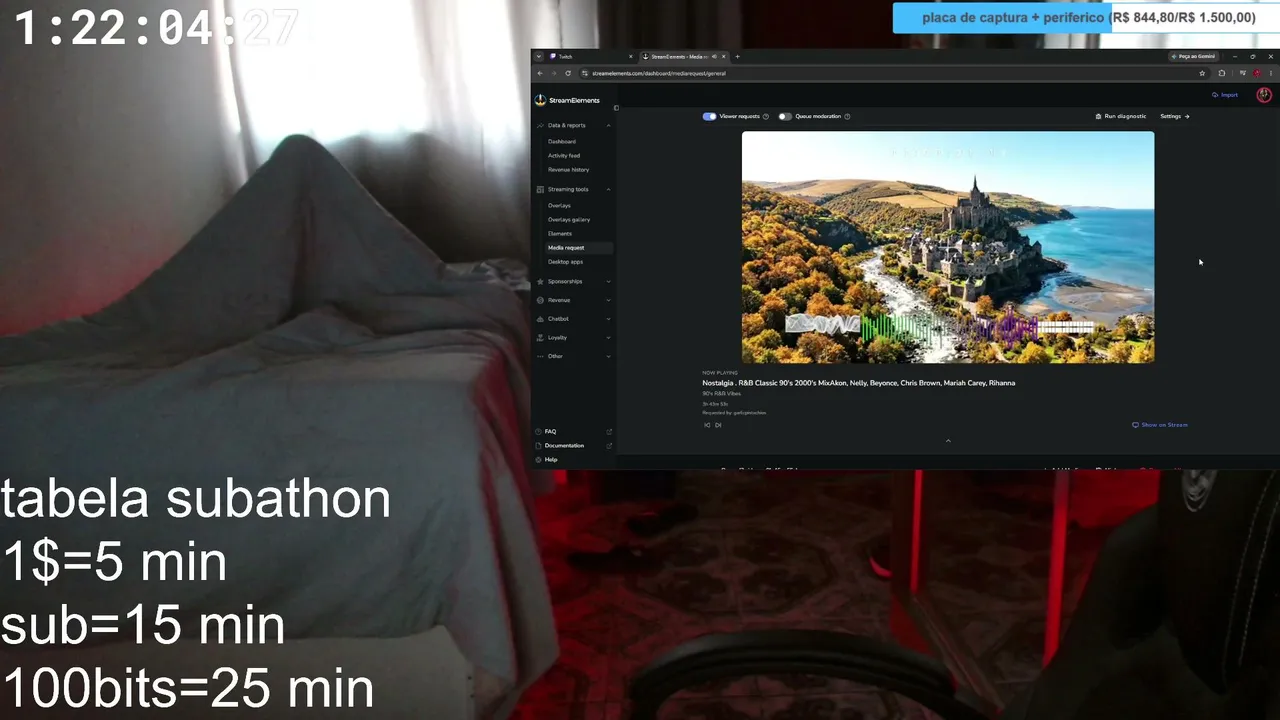The height and width of the screenshot is (720, 1280).
Task: Toggle the Queue moderation switch
Action: (x=785, y=116)
